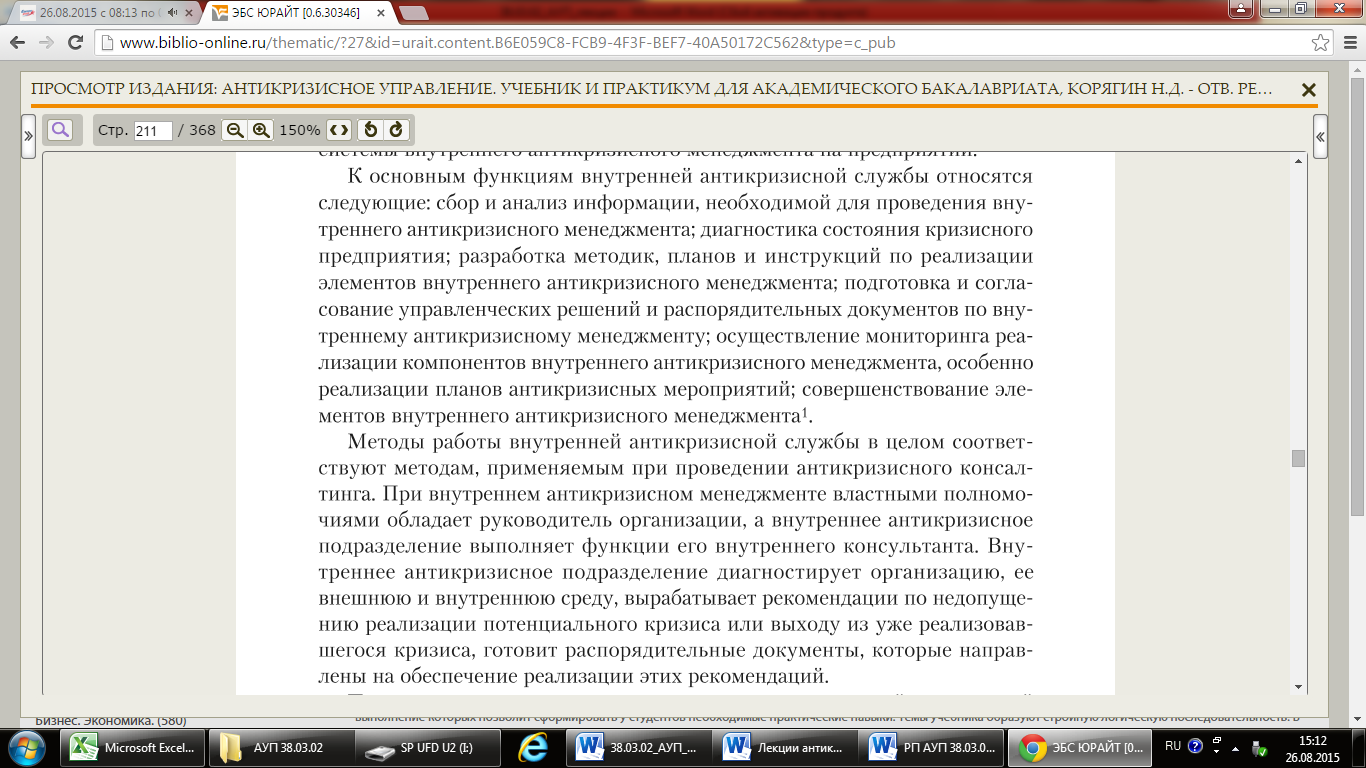The width and height of the screenshot is (1366, 768).
Task: Click the publication title header text
Action: point(652,90)
